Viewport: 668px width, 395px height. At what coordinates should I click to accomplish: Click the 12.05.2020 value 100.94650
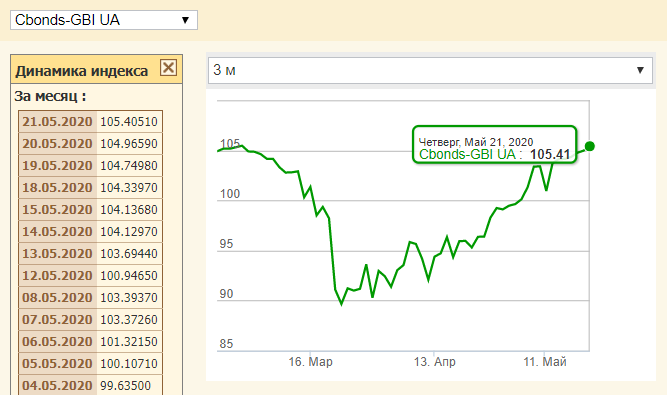click(129, 276)
